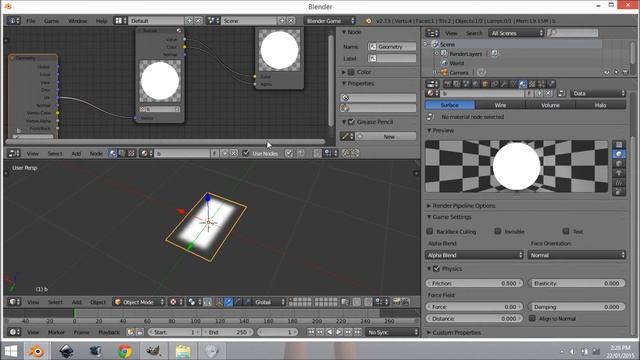Toggle the Physics checkbox
This screenshot has height=360, width=640.
436,269
